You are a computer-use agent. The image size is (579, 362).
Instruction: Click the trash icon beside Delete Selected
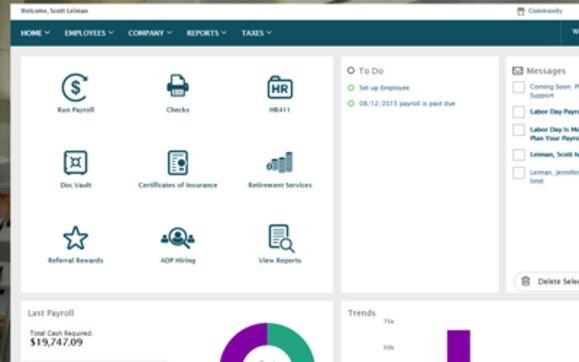[x=525, y=281]
